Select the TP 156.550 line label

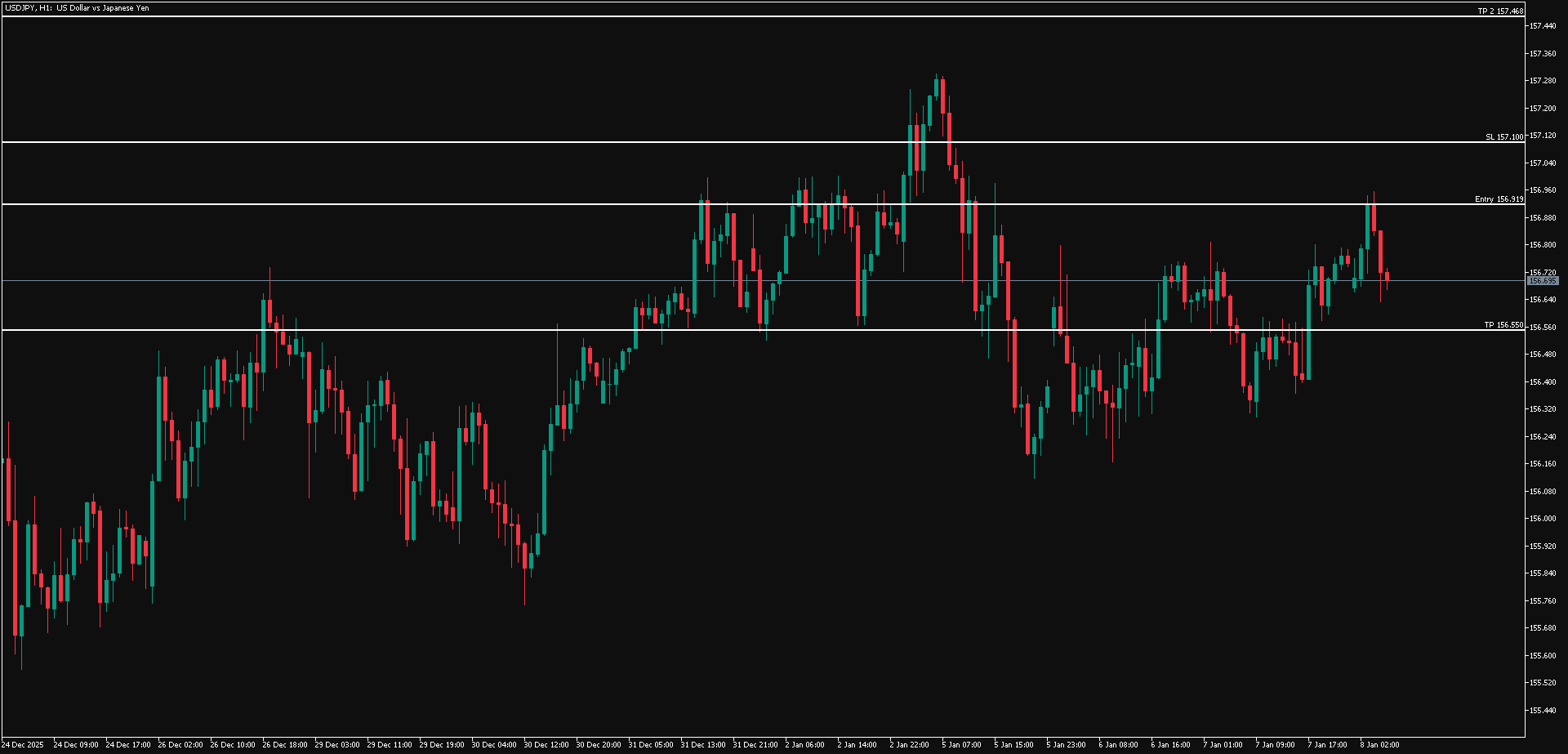pos(1503,325)
